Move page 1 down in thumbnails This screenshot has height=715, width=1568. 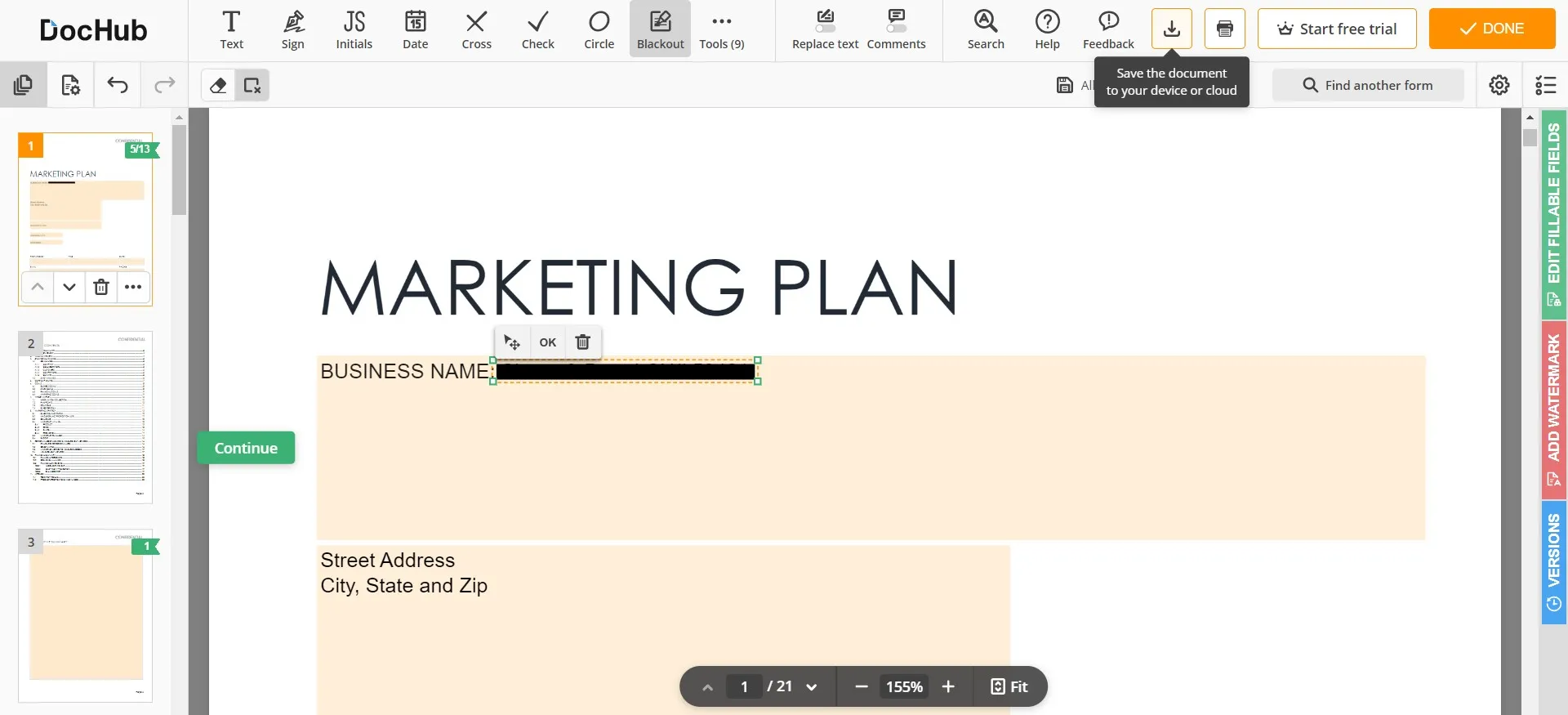coord(69,287)
